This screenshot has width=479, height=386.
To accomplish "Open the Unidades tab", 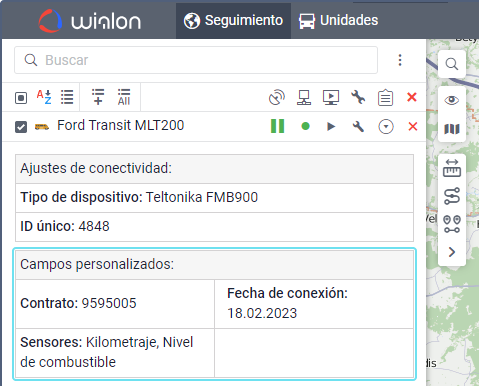I will pos(339,21).
